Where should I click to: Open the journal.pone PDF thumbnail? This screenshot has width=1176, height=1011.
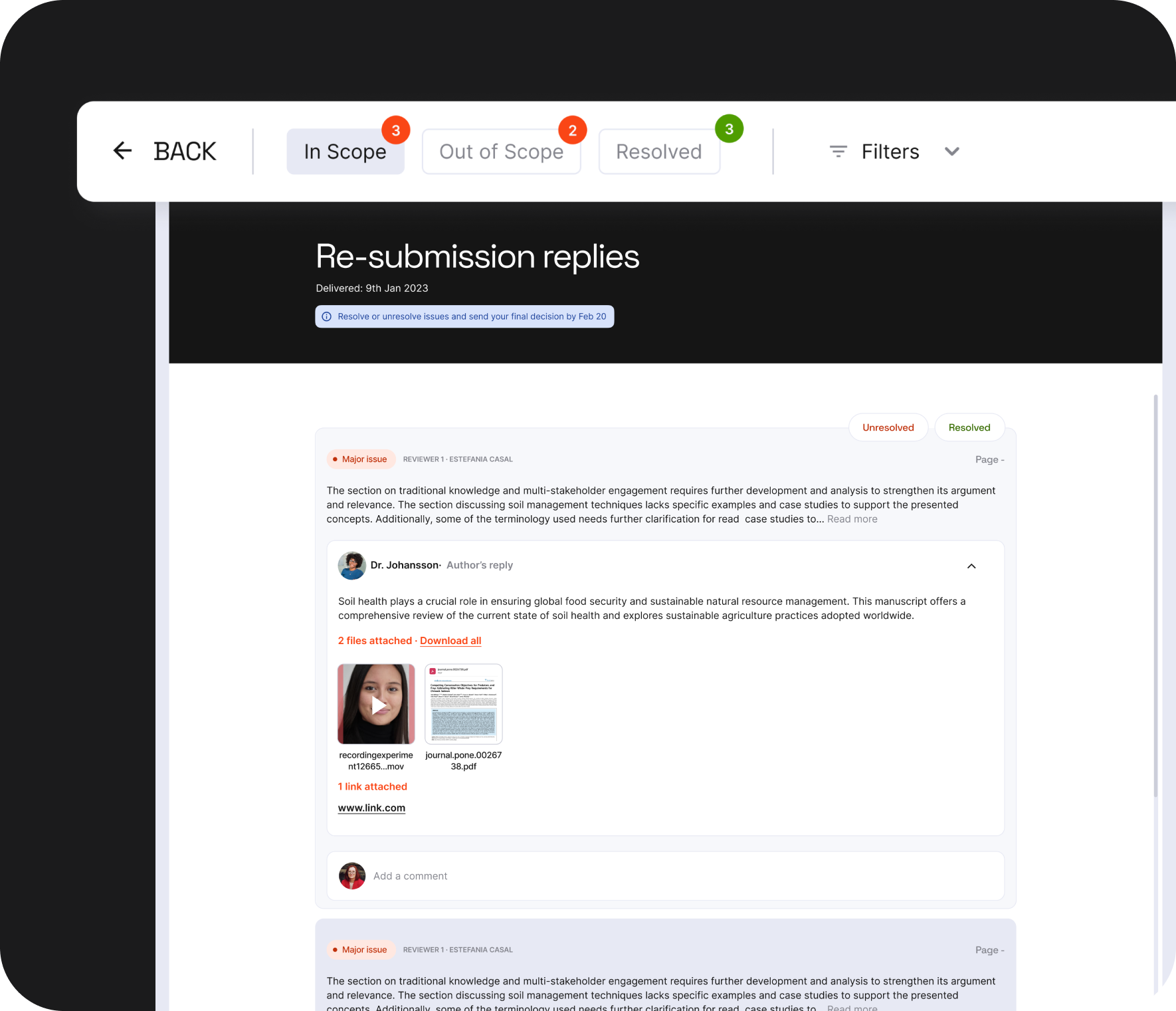point(464,704)
